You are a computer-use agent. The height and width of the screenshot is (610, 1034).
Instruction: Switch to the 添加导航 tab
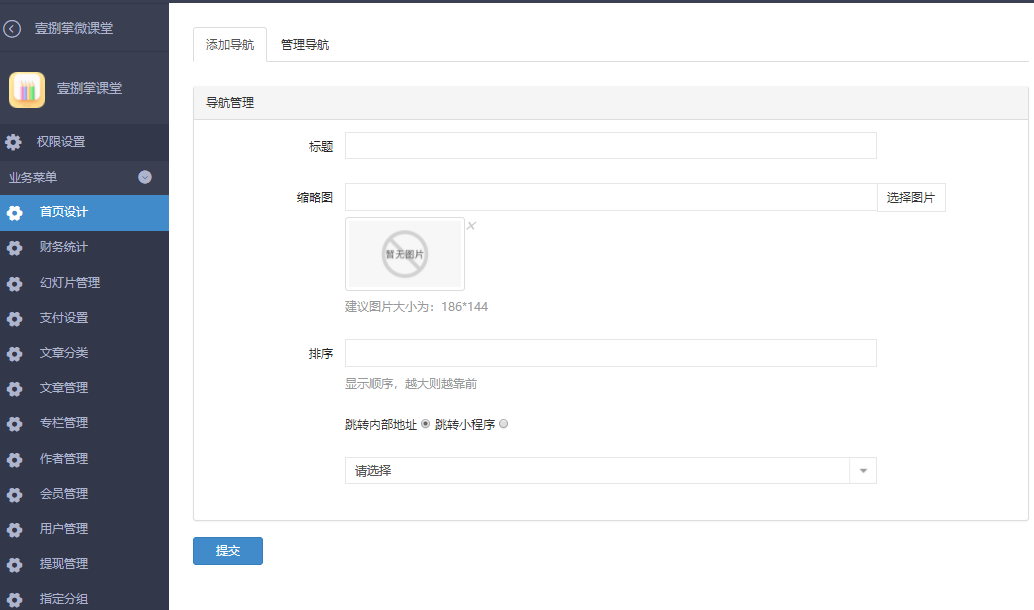pos(229,44)
